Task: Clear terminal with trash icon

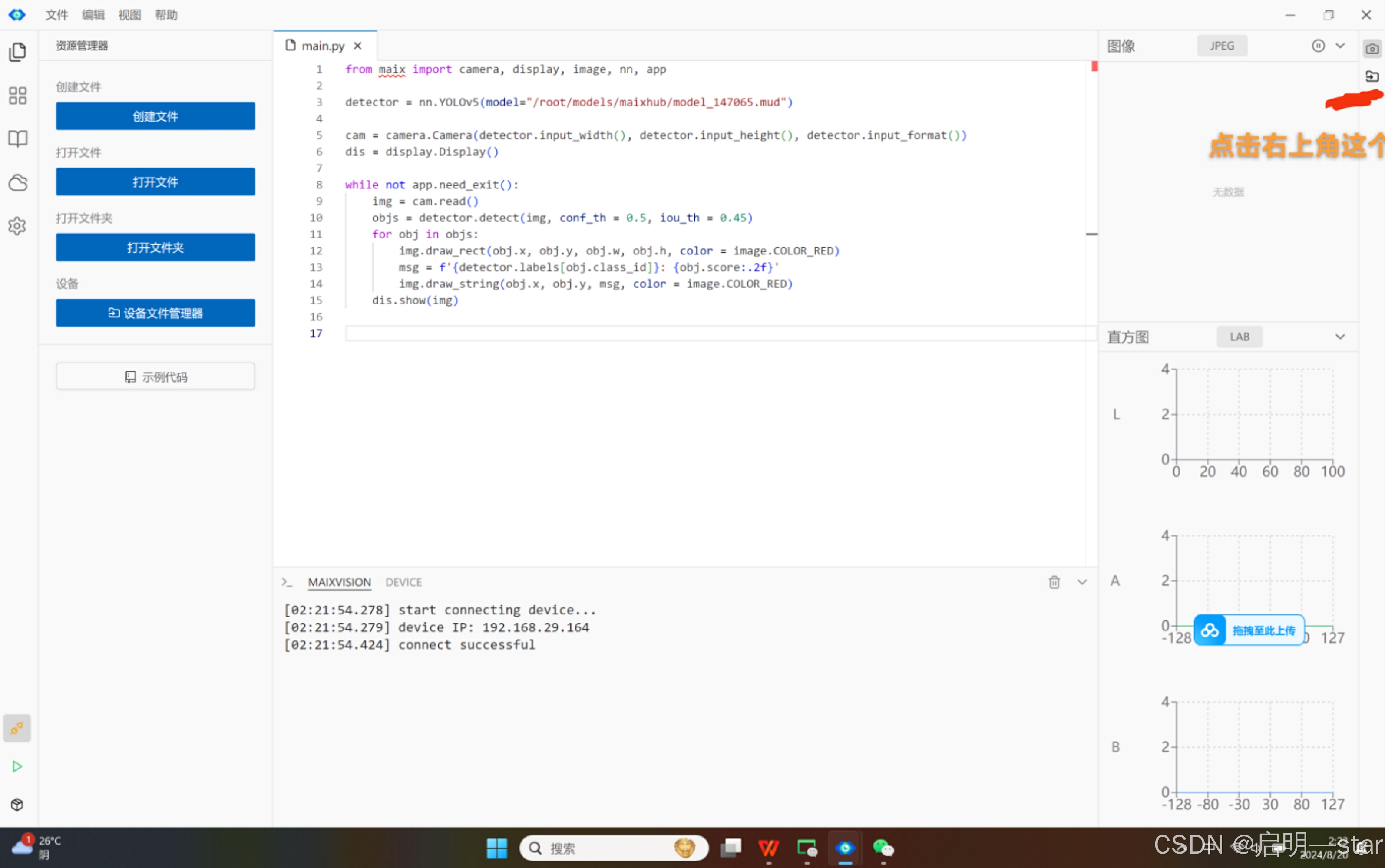Action: [1054, 582]
